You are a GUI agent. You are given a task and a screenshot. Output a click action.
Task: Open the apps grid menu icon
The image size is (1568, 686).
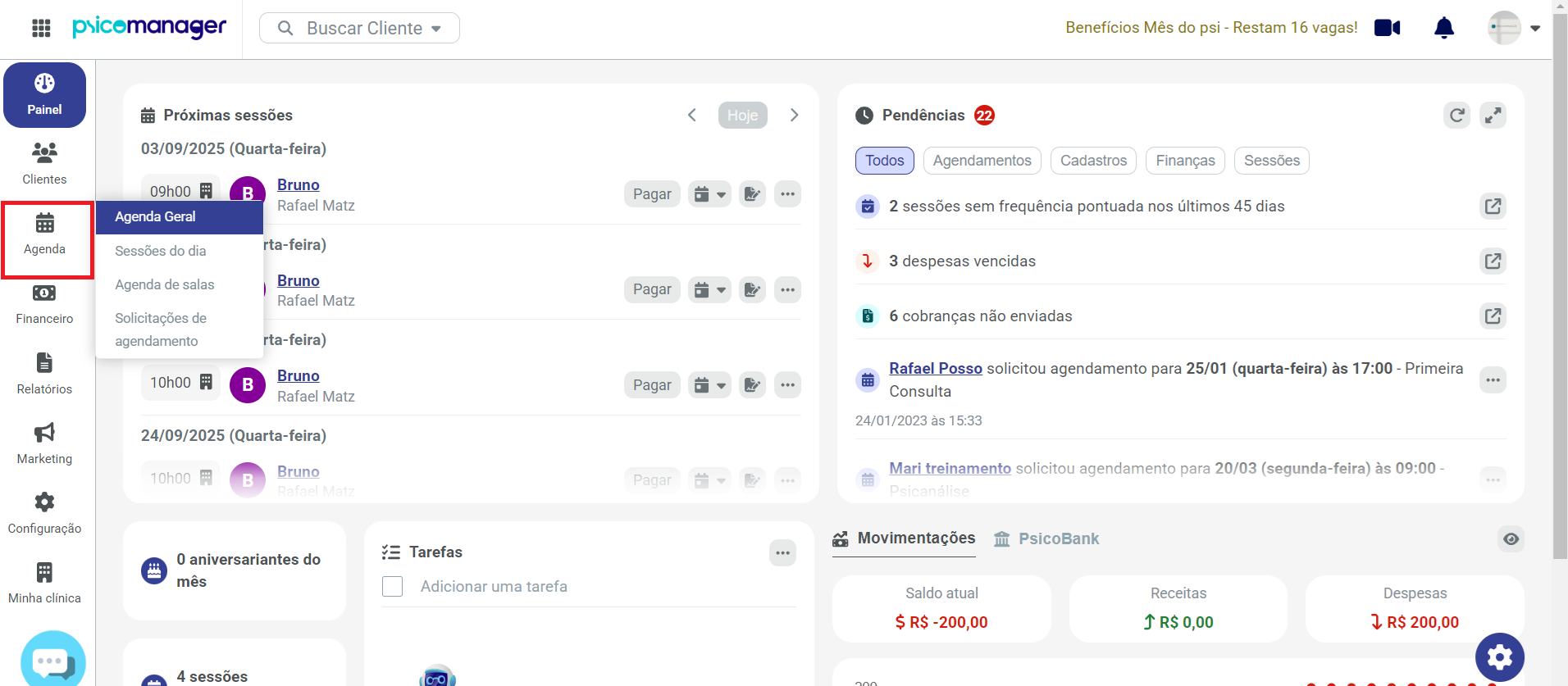pos(41,28)
